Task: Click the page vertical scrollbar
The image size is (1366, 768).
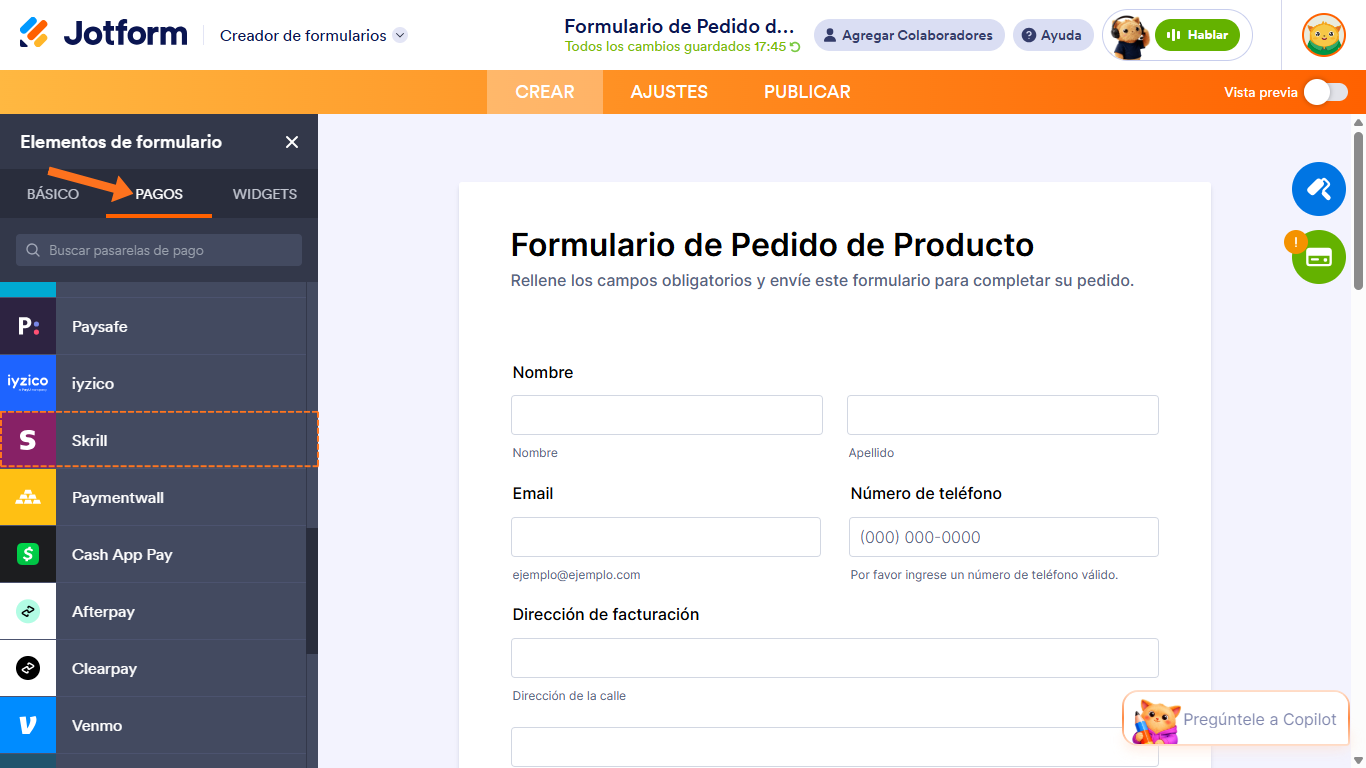Action: (1358, 210)
